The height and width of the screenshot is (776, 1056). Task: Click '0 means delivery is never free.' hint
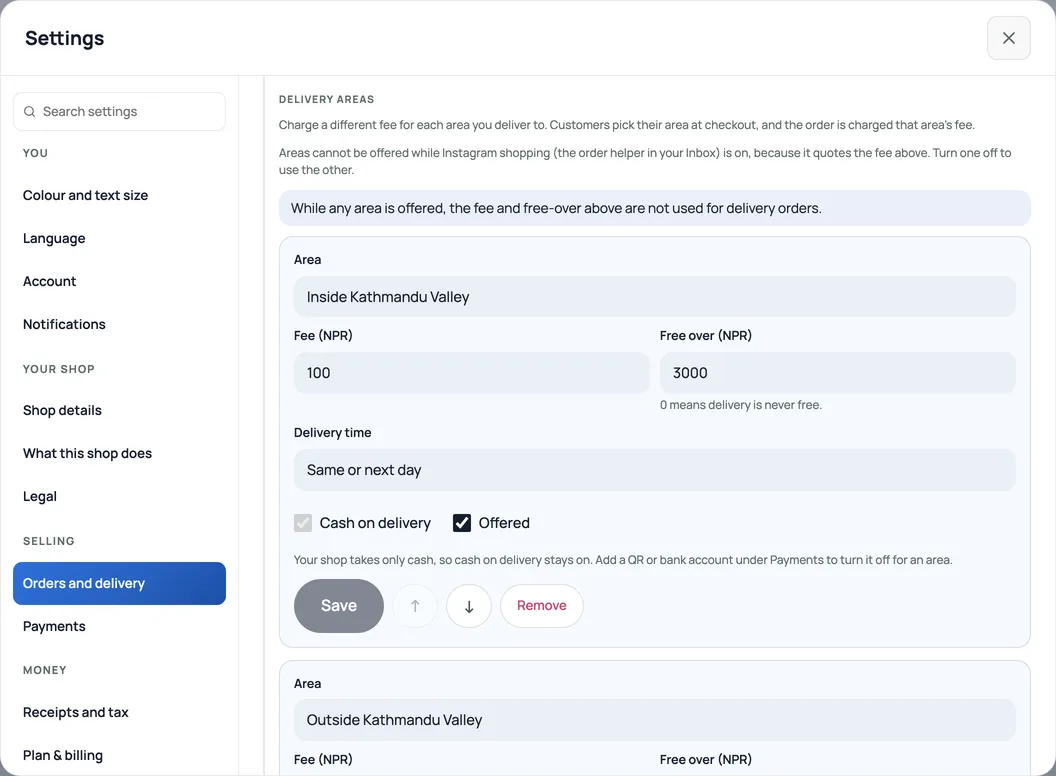pyautogui.click(x=741, y=405)
